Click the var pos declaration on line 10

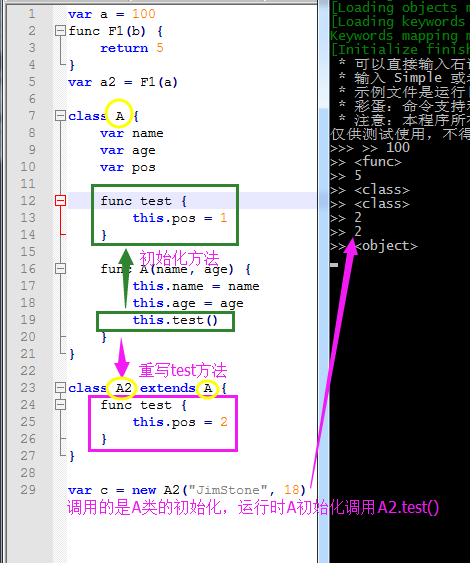(x=128, y=167)
